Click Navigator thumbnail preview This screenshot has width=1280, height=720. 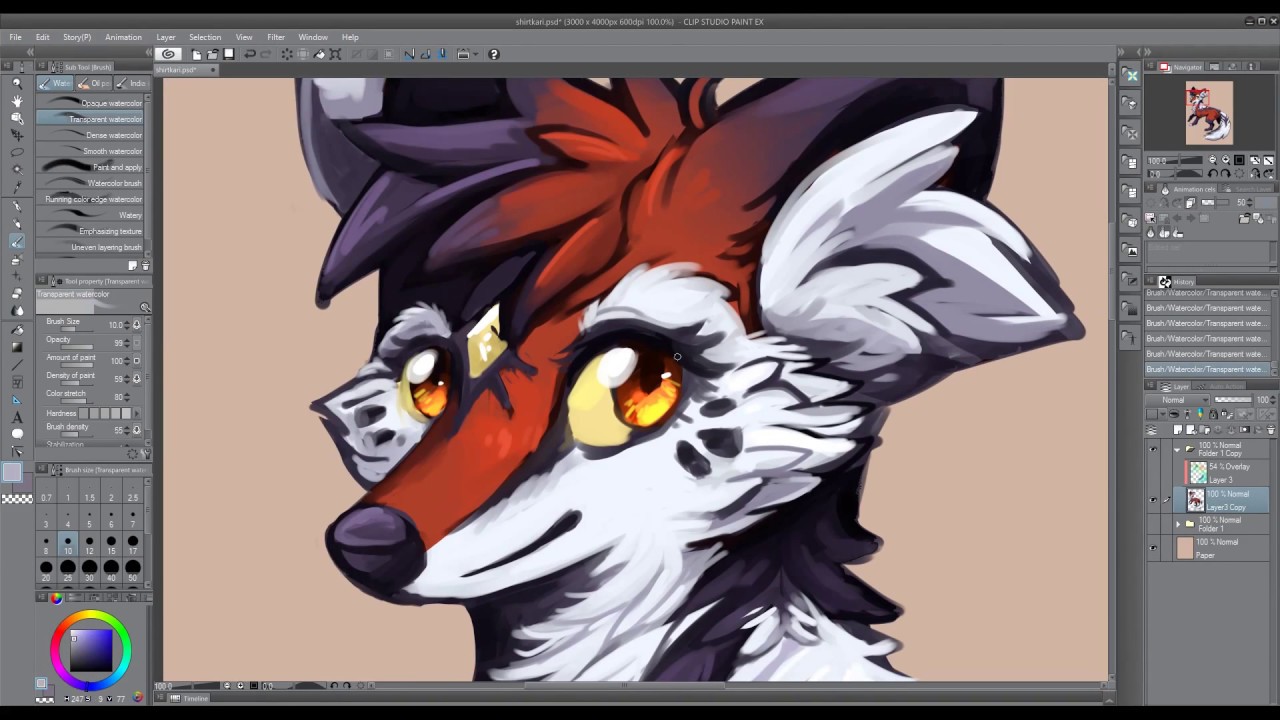(x=1209, y=113)
